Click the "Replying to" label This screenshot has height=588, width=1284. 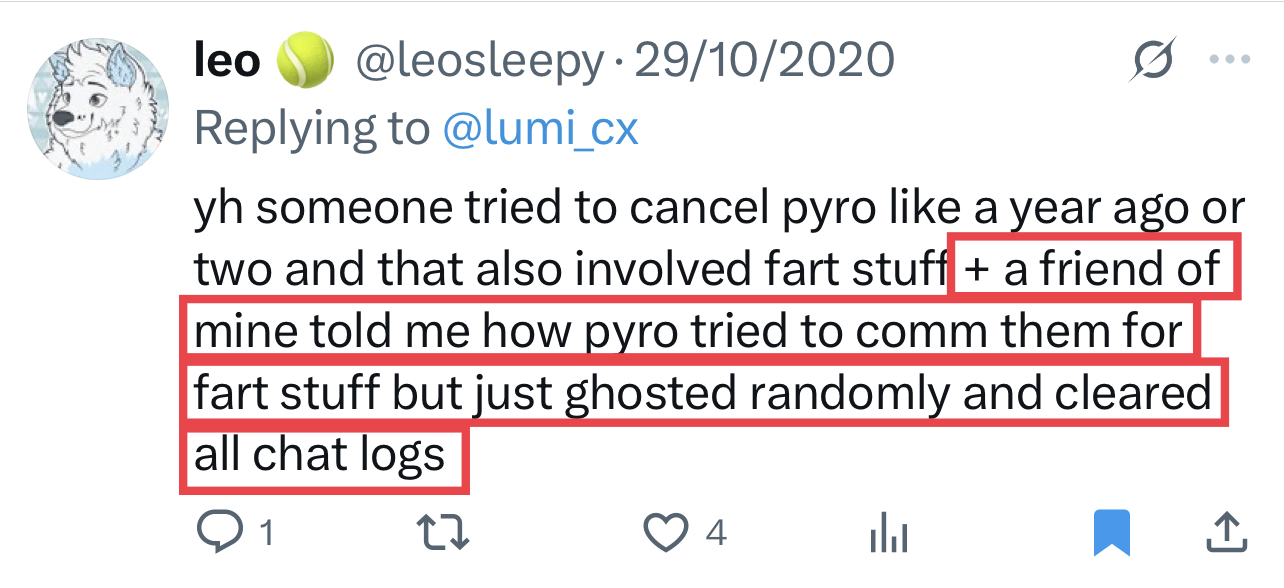click(311, 128)
